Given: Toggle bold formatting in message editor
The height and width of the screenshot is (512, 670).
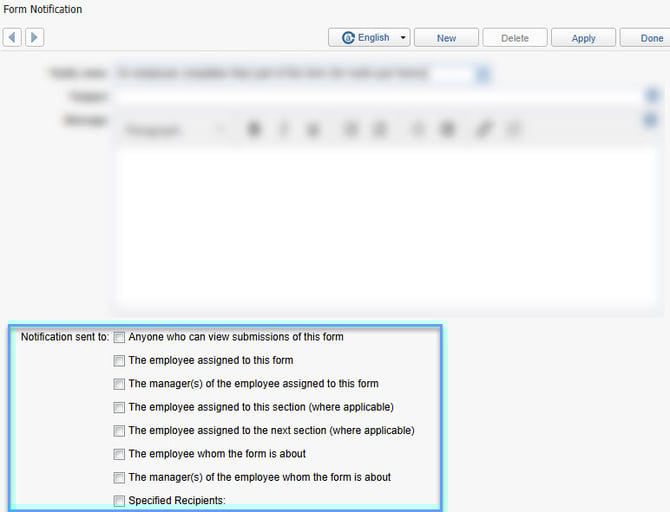Looking at the screenshot, I should [254, 130].
